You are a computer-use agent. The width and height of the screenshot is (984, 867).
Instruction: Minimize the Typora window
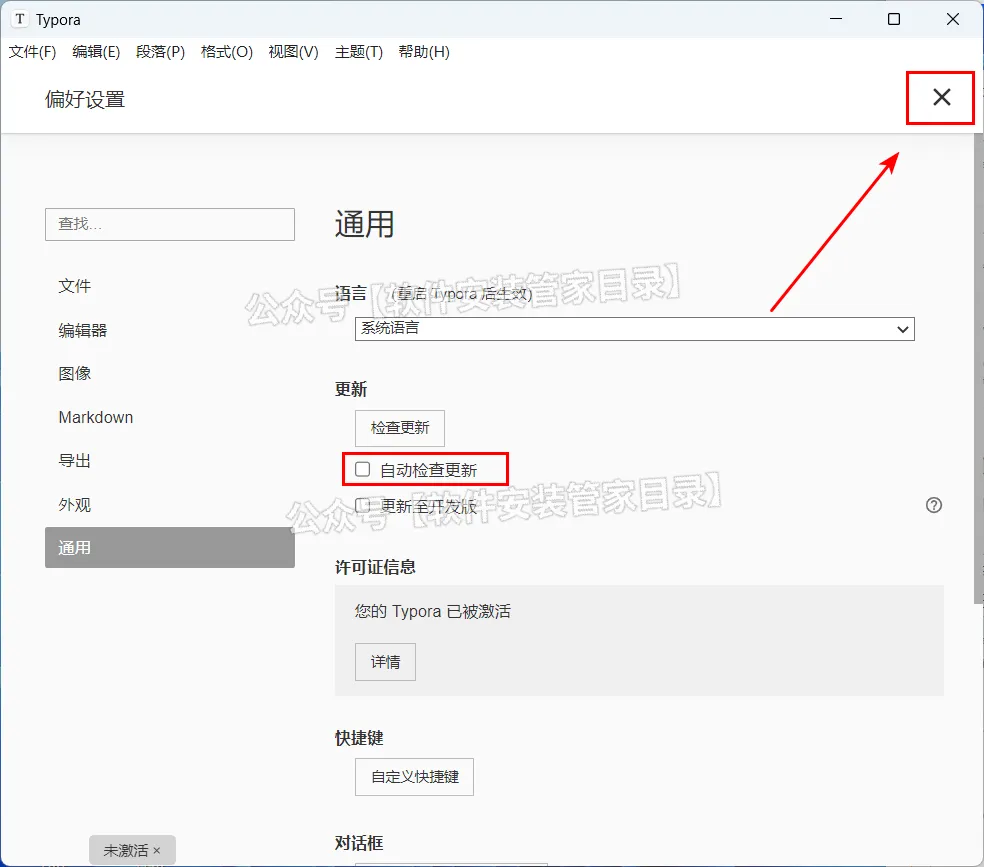click(x=836, y=19)
